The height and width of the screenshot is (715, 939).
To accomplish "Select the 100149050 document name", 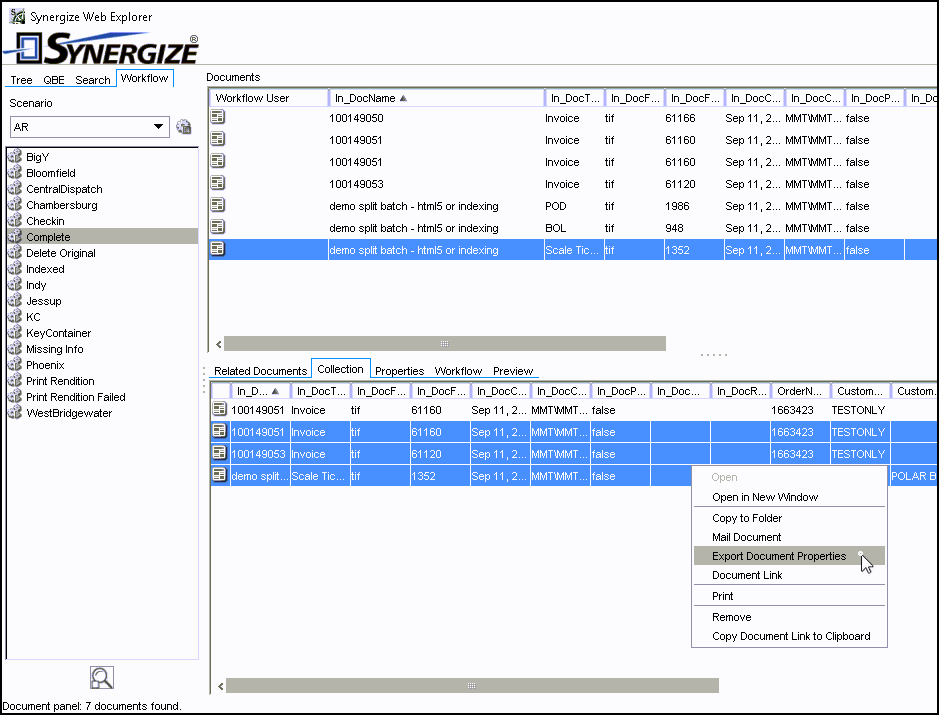I will coord(356,118).
